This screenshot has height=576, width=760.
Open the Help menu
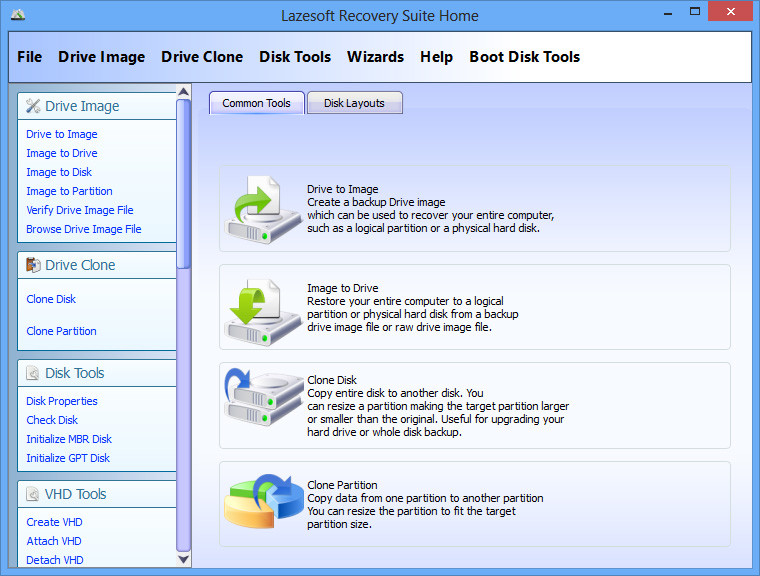[437, 57]
